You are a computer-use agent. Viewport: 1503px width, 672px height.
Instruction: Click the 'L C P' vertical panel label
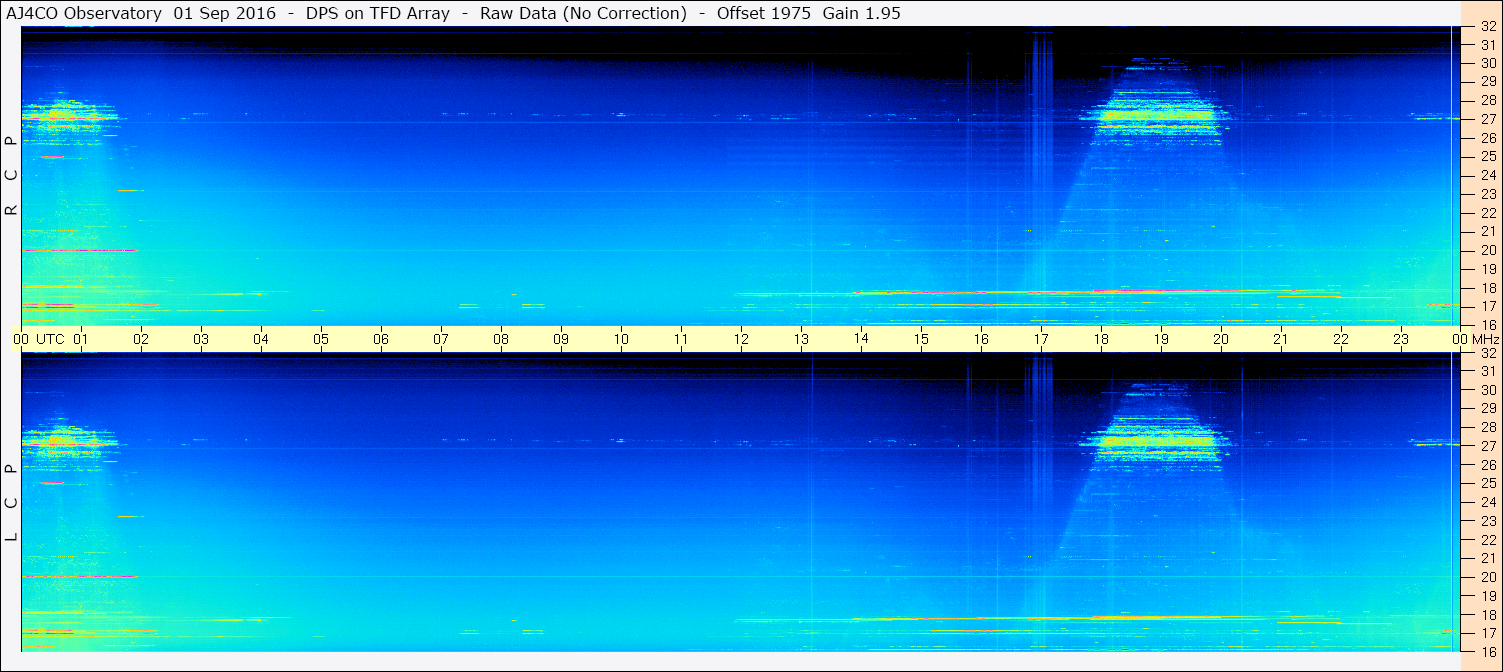tap(12, 503)
